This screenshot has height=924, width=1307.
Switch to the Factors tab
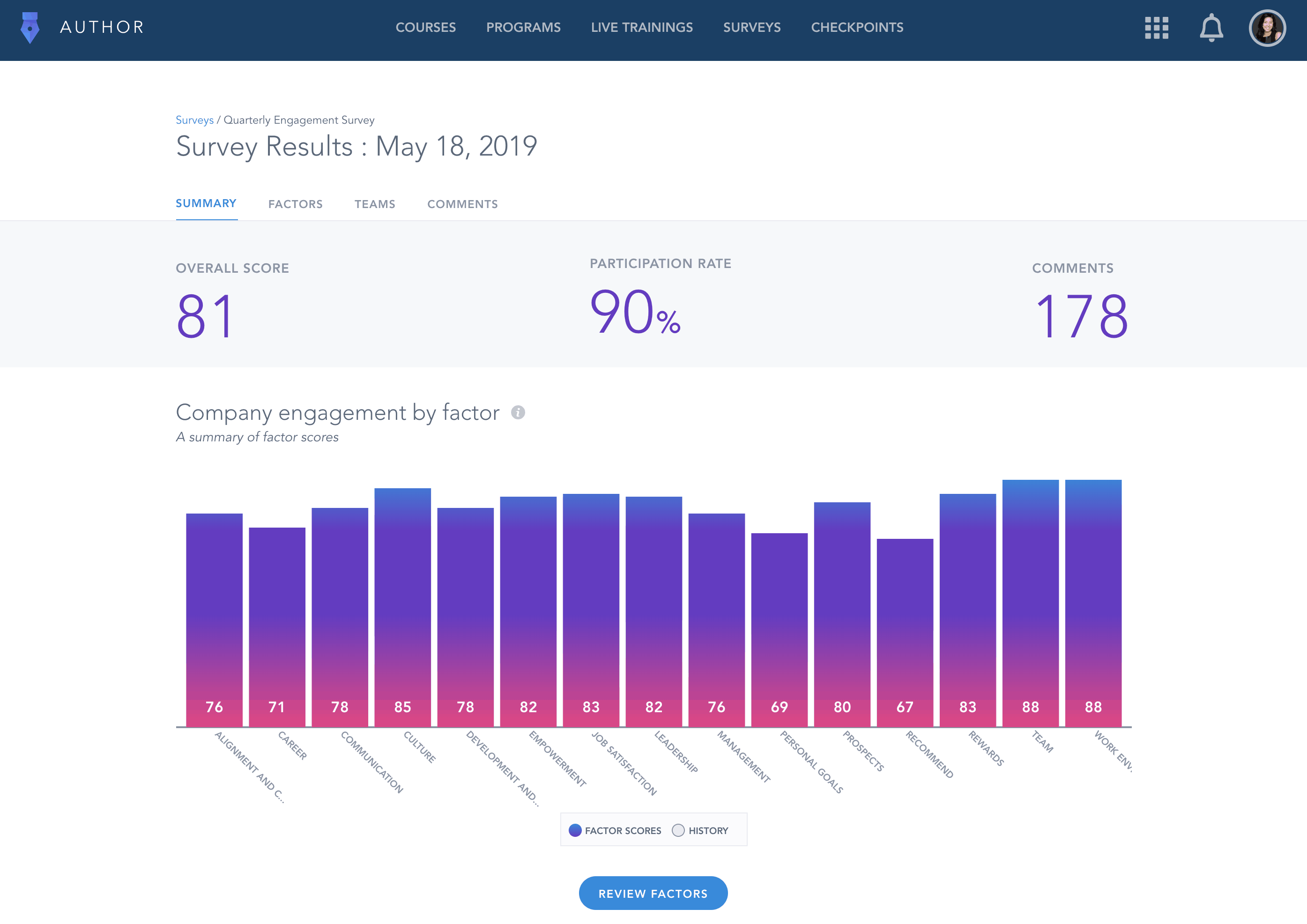click(x=296, y=204)
